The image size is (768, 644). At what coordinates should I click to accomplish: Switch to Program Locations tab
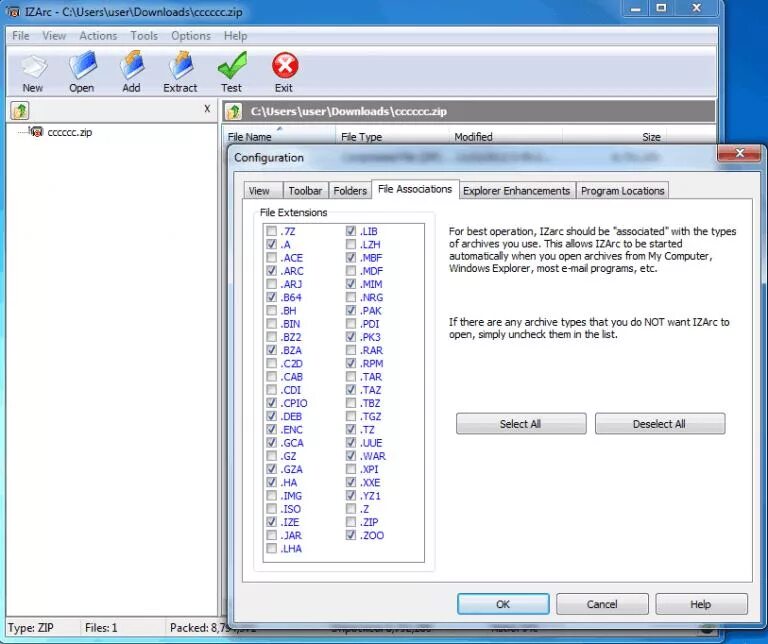622,191
